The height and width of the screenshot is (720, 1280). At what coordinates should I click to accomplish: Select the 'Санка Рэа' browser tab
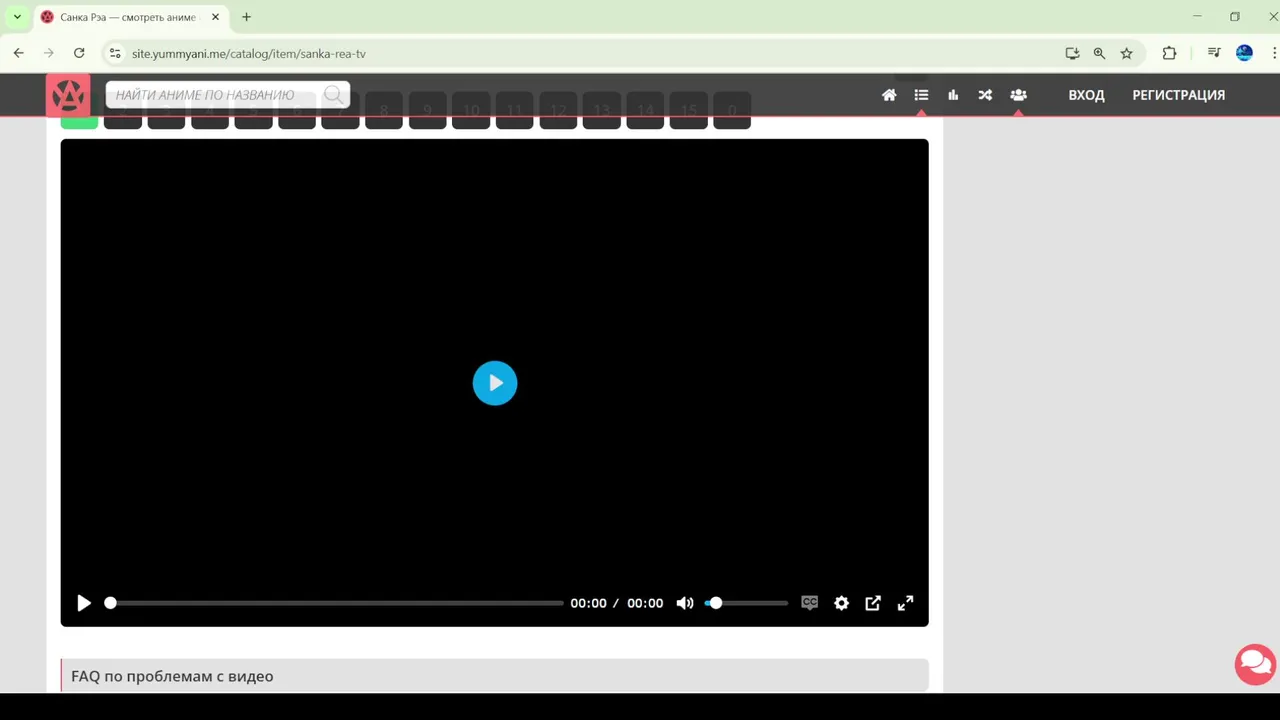pos(130,17)
